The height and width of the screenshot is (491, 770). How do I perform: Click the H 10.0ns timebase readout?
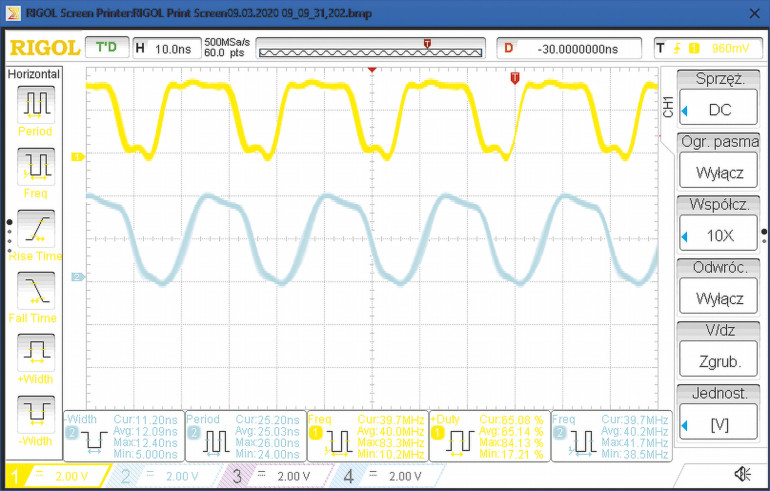tap(163, 48)
